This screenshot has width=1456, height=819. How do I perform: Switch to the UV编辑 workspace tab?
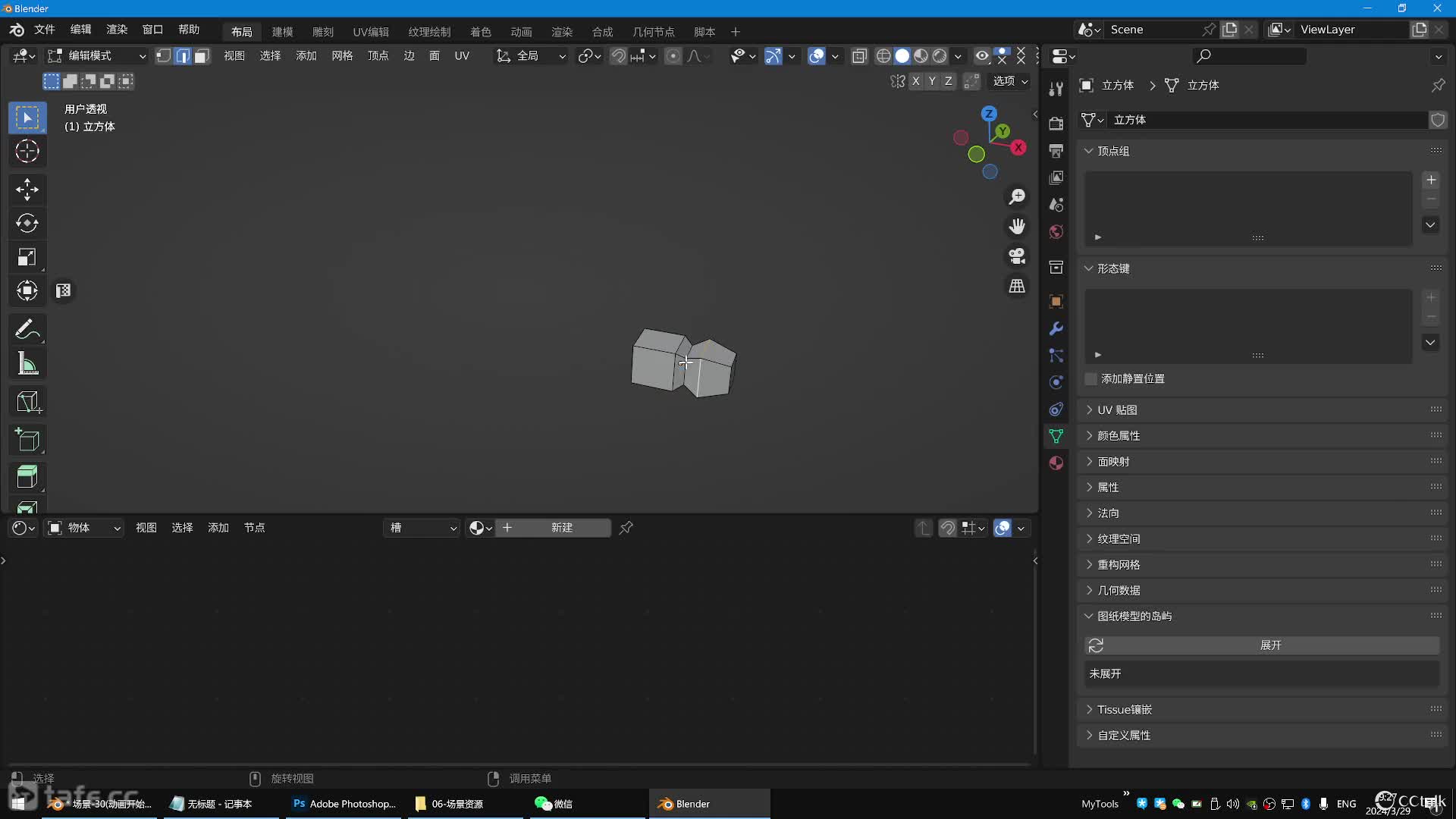[x=371, y=32]
